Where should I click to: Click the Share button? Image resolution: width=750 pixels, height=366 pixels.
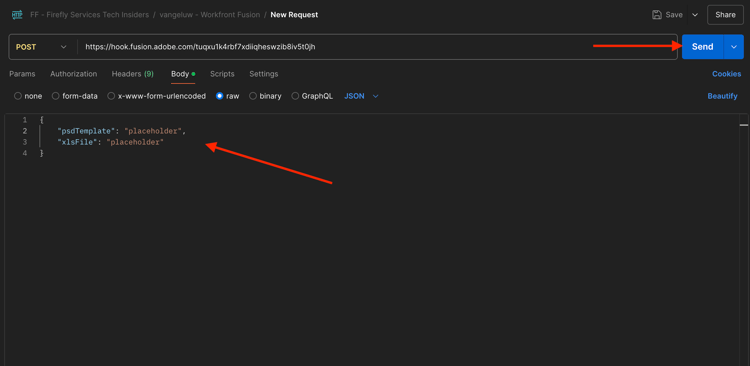tap(725, 15)
